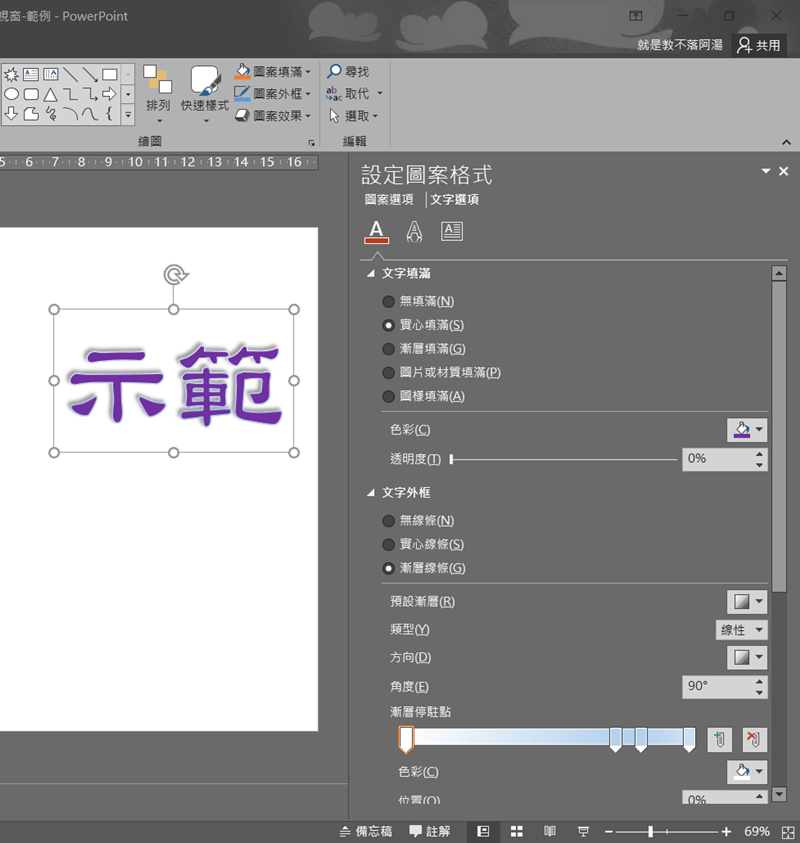Viewport: 800px width, 843px height.
Task: Select the 無填滿 radio option
Action: click(x=388, y=301)
